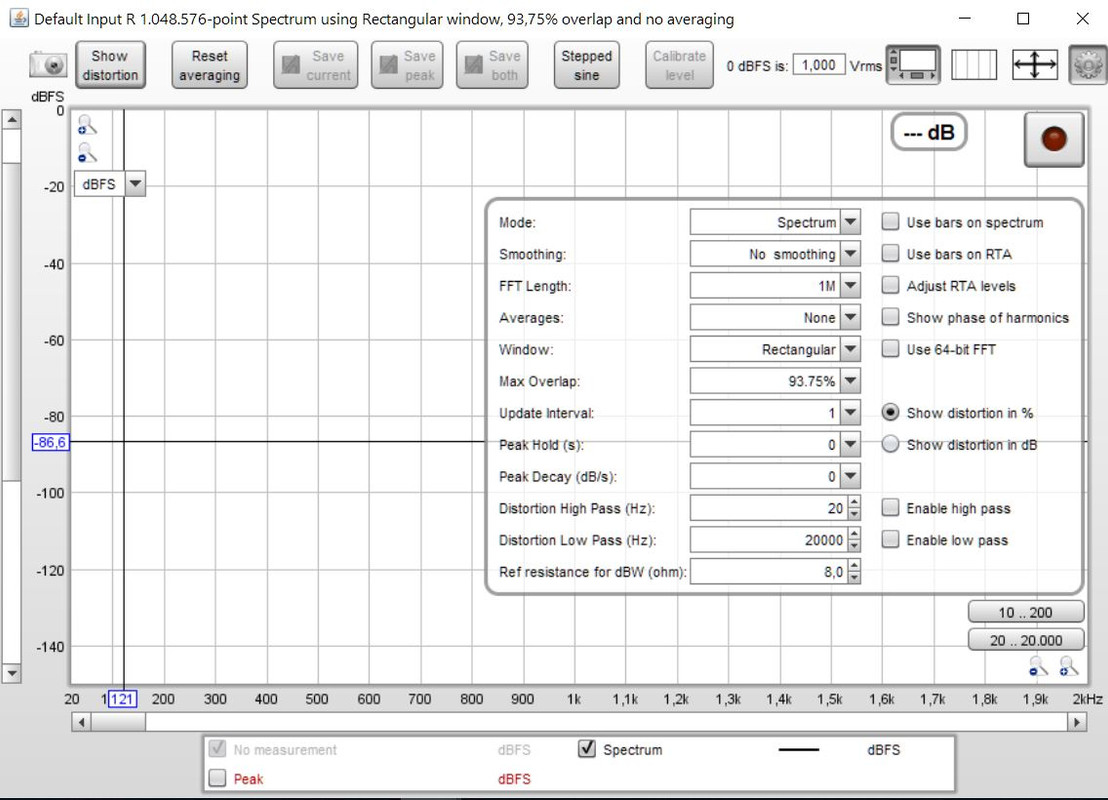Click the Distortion Low Pass value field
The height and width of the screenshot is (800, 1108).
tap(769, 540)
